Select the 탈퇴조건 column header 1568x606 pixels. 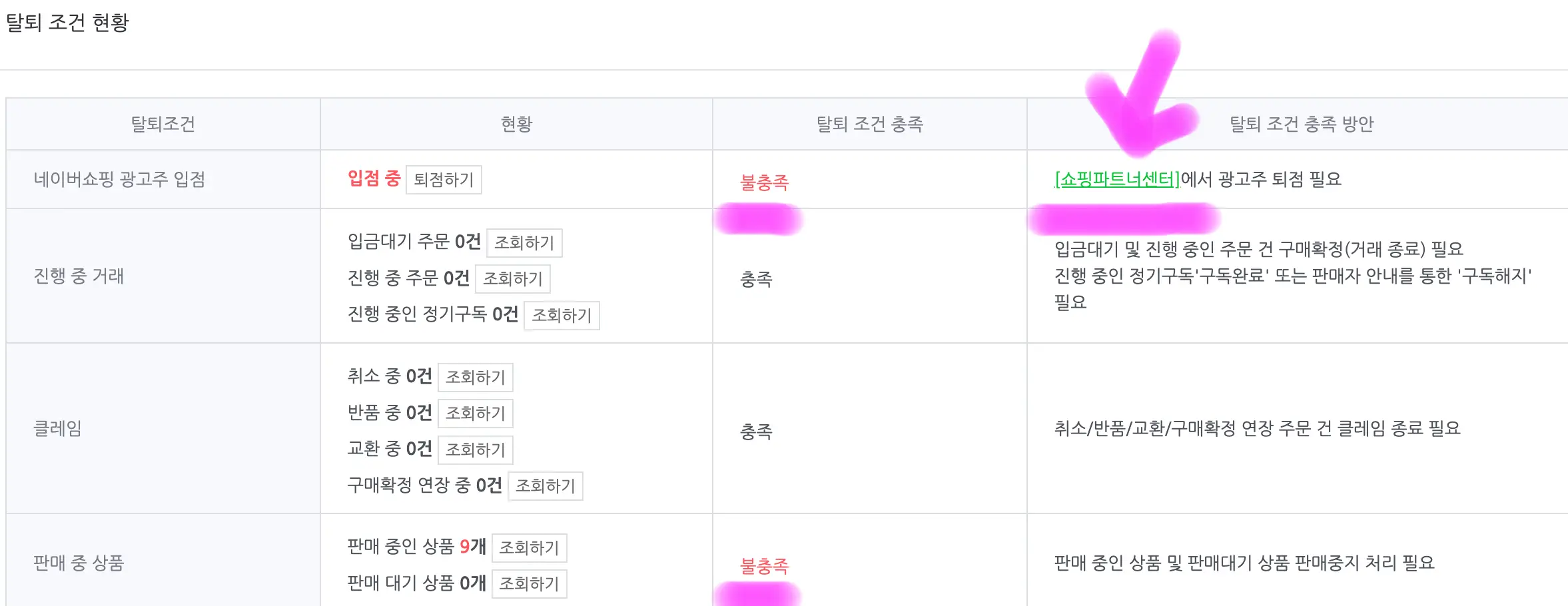tap(163, 123)
